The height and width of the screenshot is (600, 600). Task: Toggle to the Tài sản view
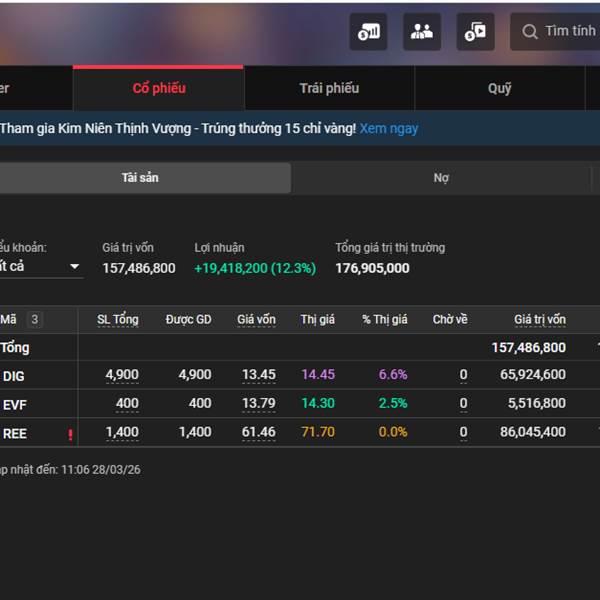140,178
